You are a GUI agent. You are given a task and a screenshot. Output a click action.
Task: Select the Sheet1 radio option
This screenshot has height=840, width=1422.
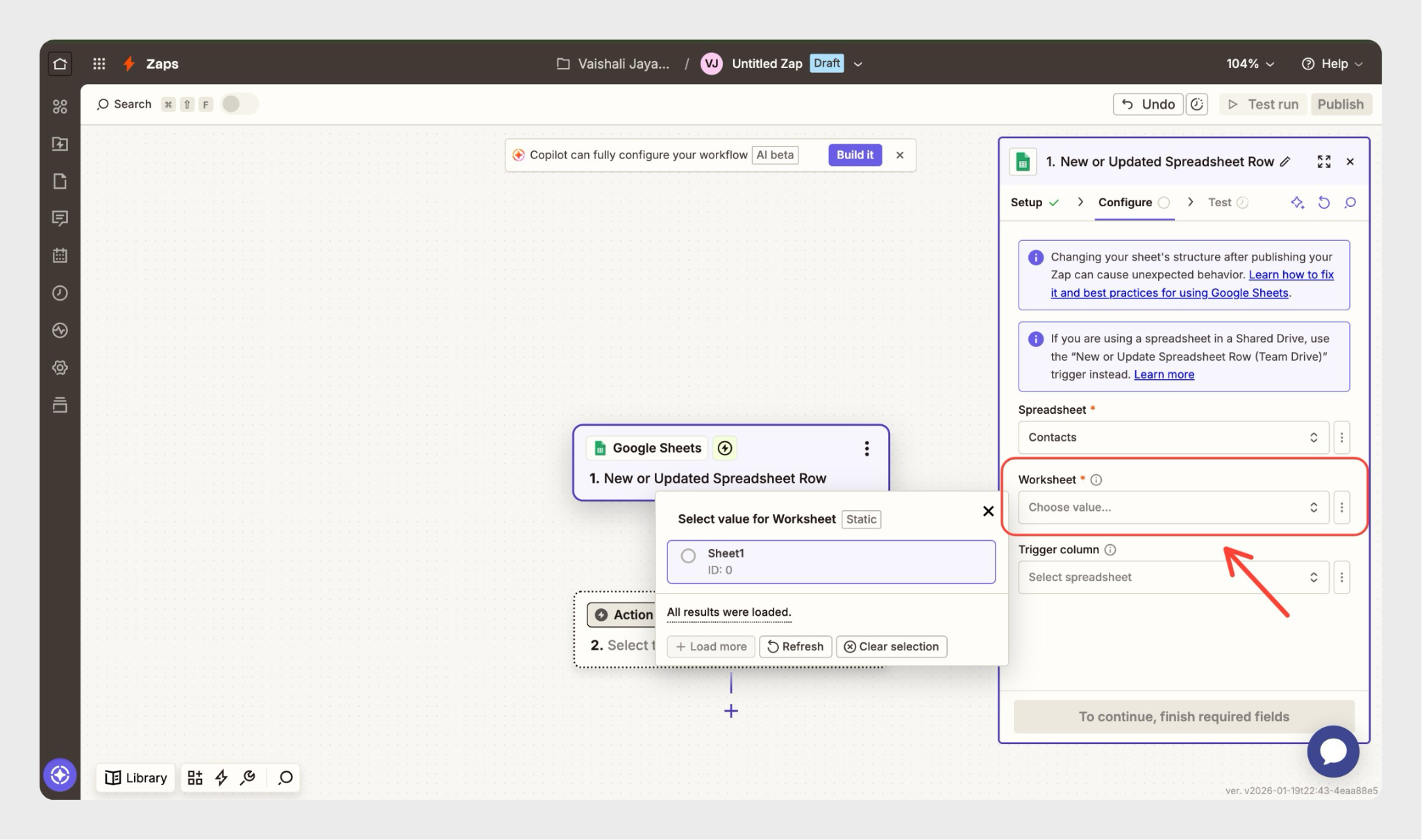688,555
